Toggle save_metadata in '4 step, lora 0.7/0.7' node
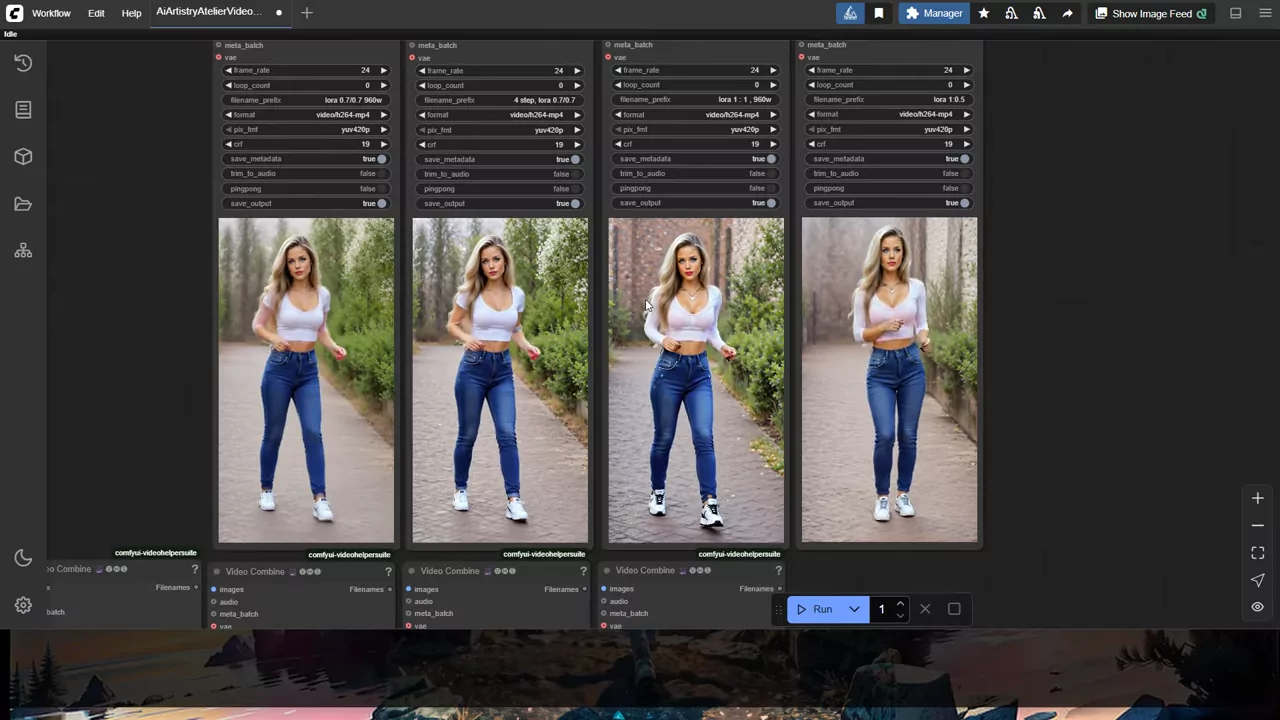The height and width of the screenshot is (720, 1280). click(x=500, y=159)
